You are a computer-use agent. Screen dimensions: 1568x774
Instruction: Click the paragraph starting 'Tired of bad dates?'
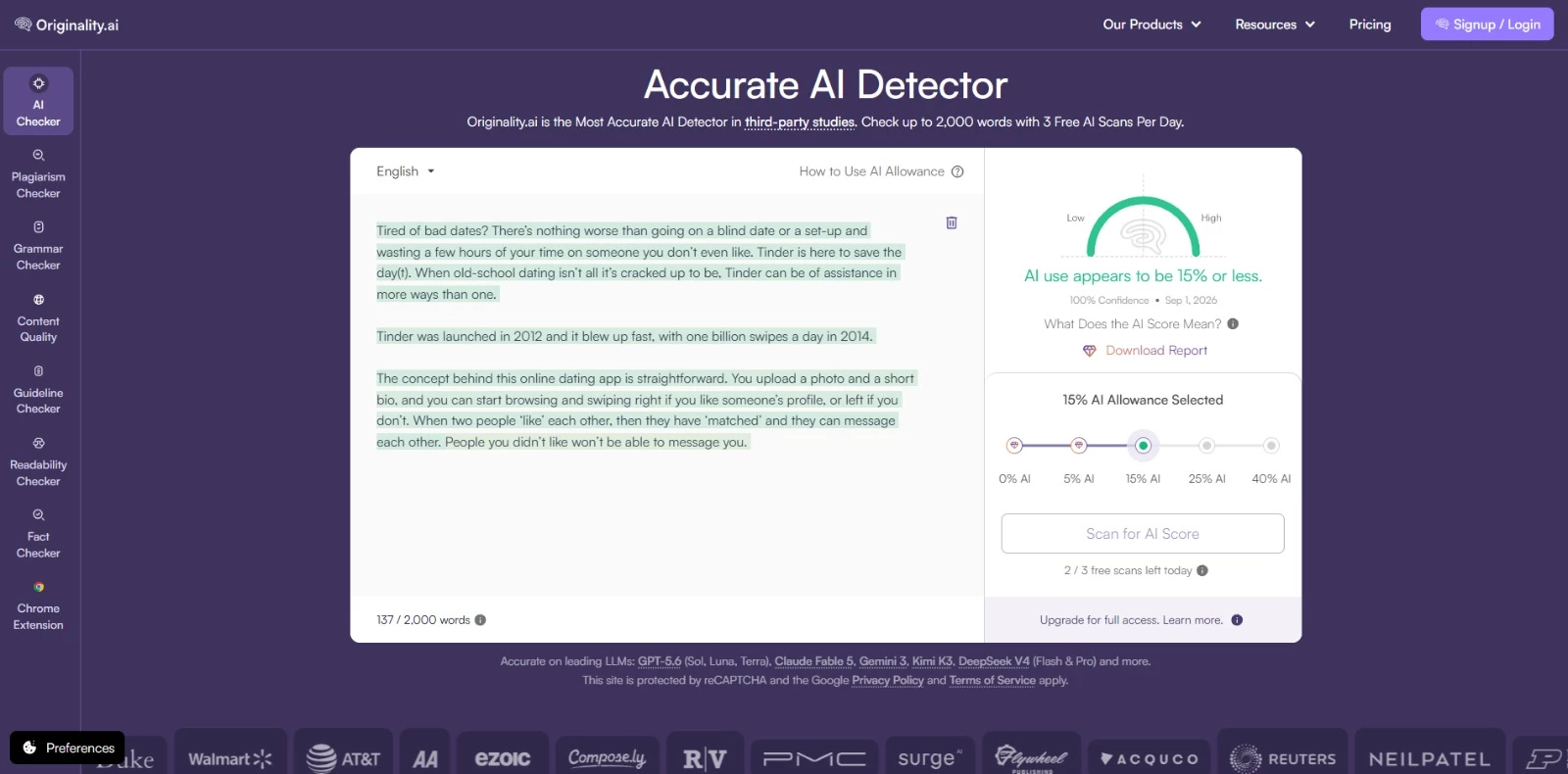[639, 263]
